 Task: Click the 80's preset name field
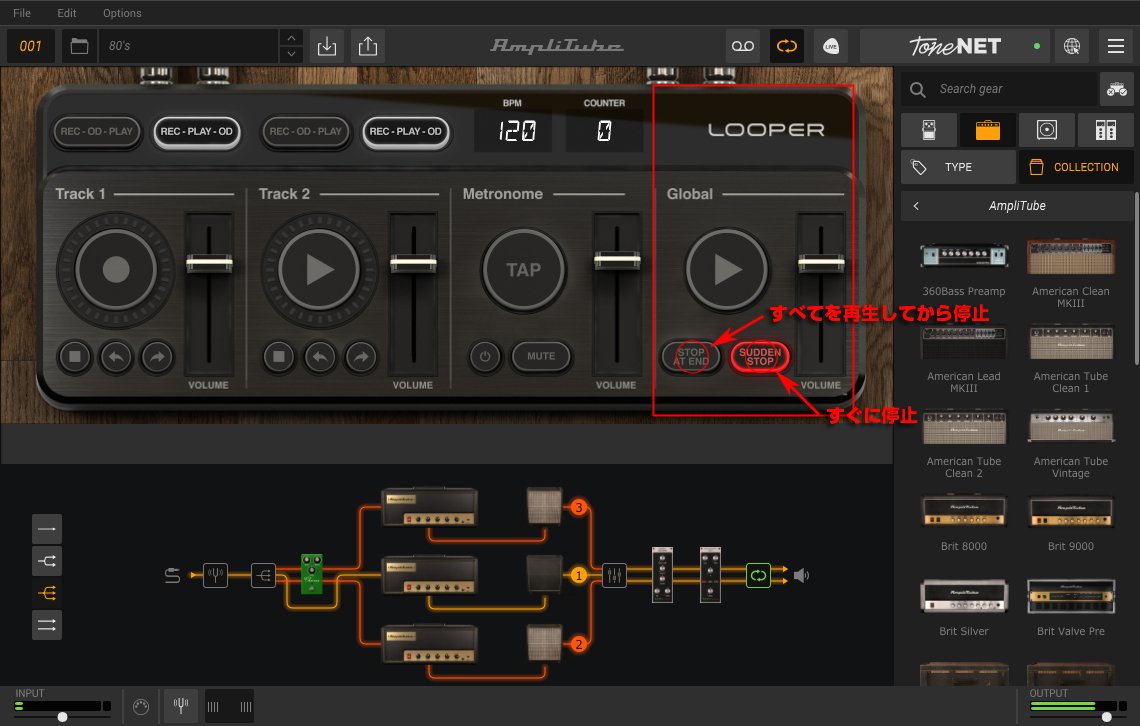point(189,47)
